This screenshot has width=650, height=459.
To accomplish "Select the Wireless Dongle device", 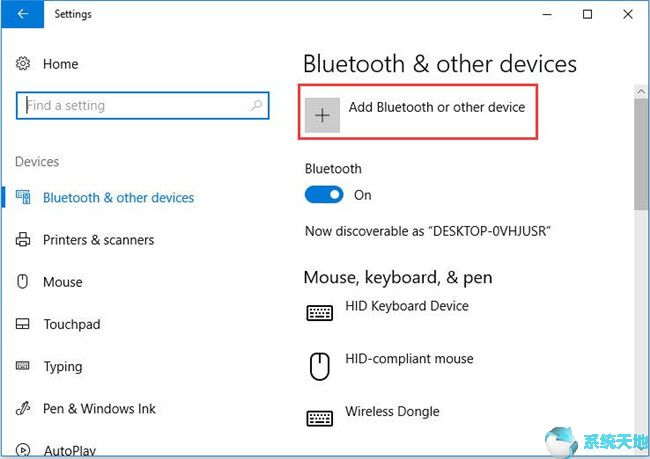I will click(x=392, y=411).
